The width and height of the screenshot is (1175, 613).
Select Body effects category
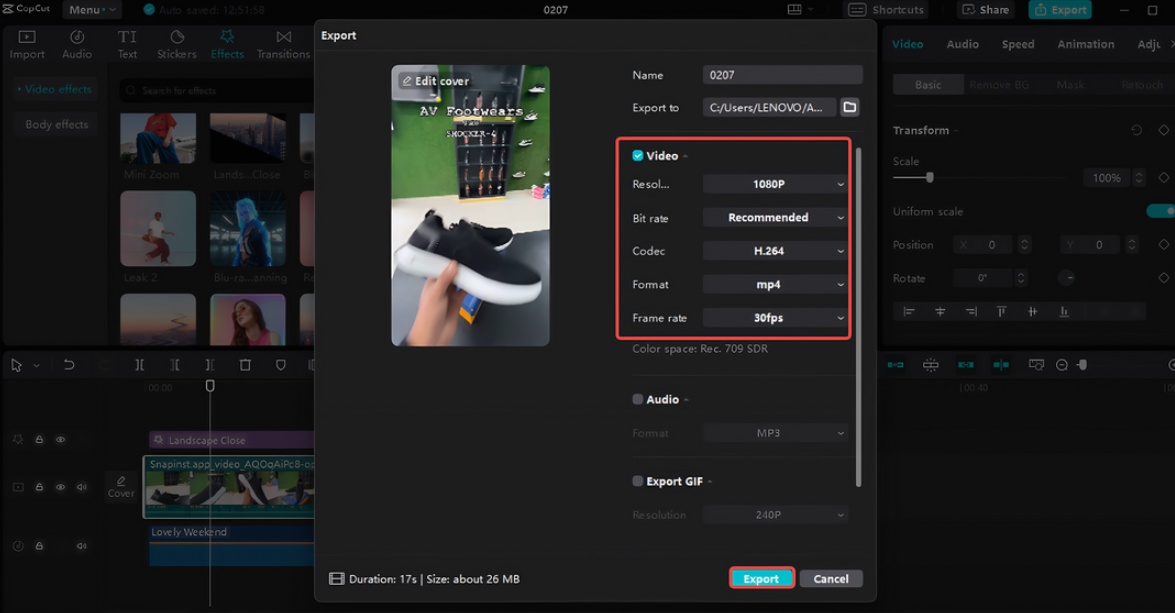tap(57, 124)
